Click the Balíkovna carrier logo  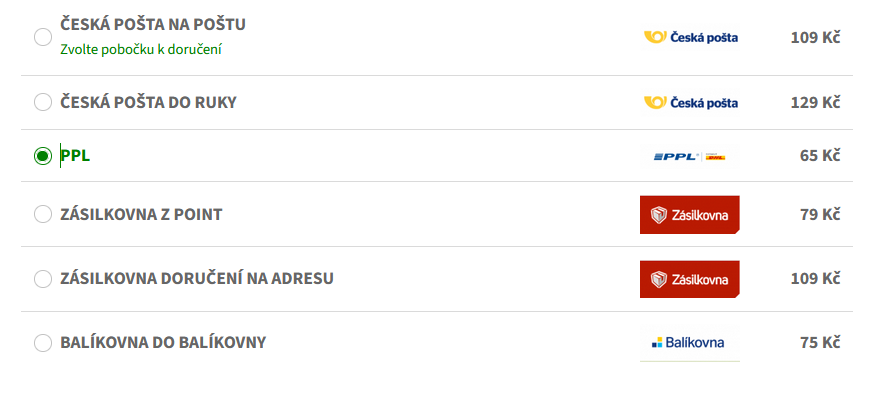[690, 343]
